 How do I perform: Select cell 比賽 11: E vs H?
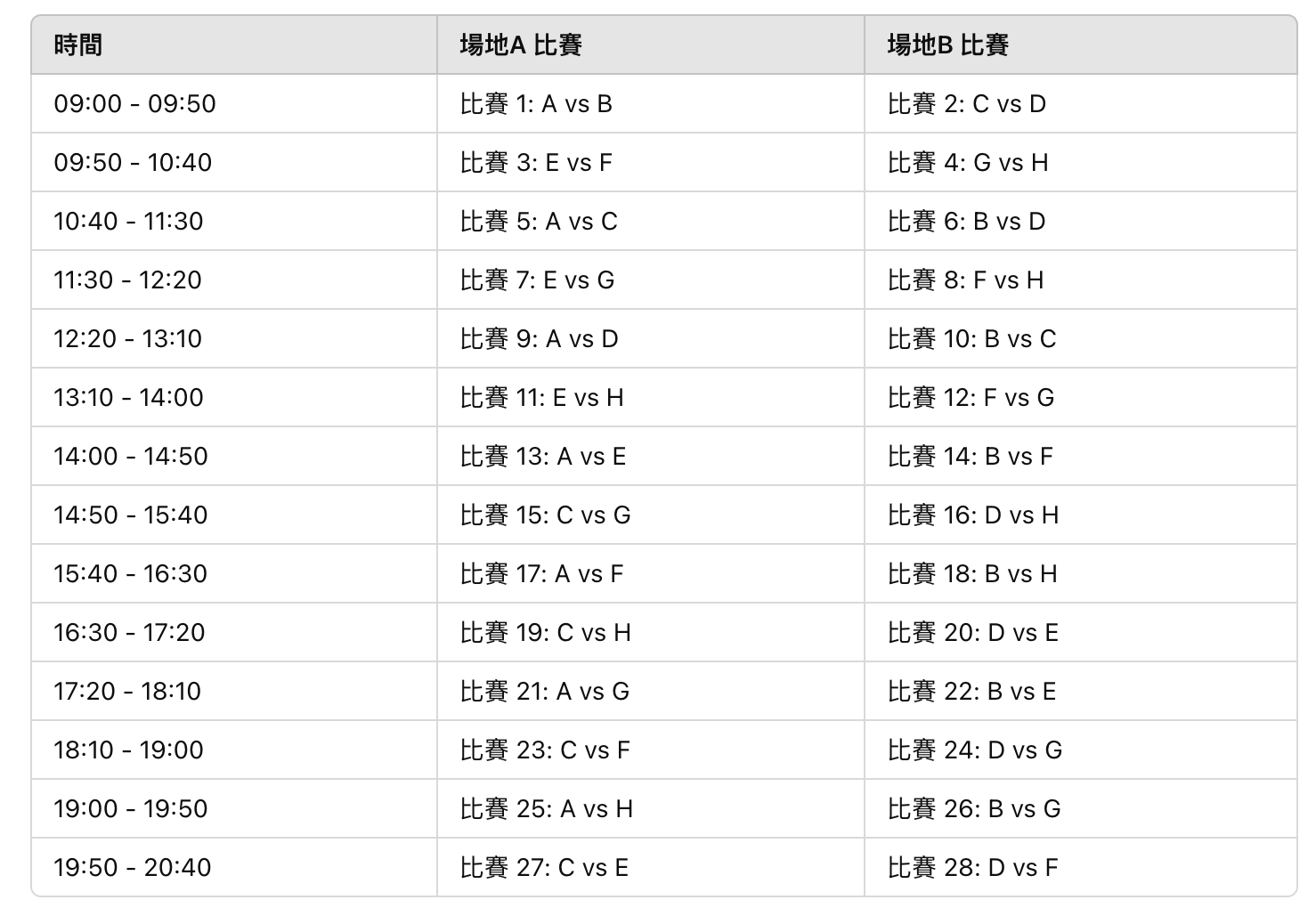click(651, 397)
